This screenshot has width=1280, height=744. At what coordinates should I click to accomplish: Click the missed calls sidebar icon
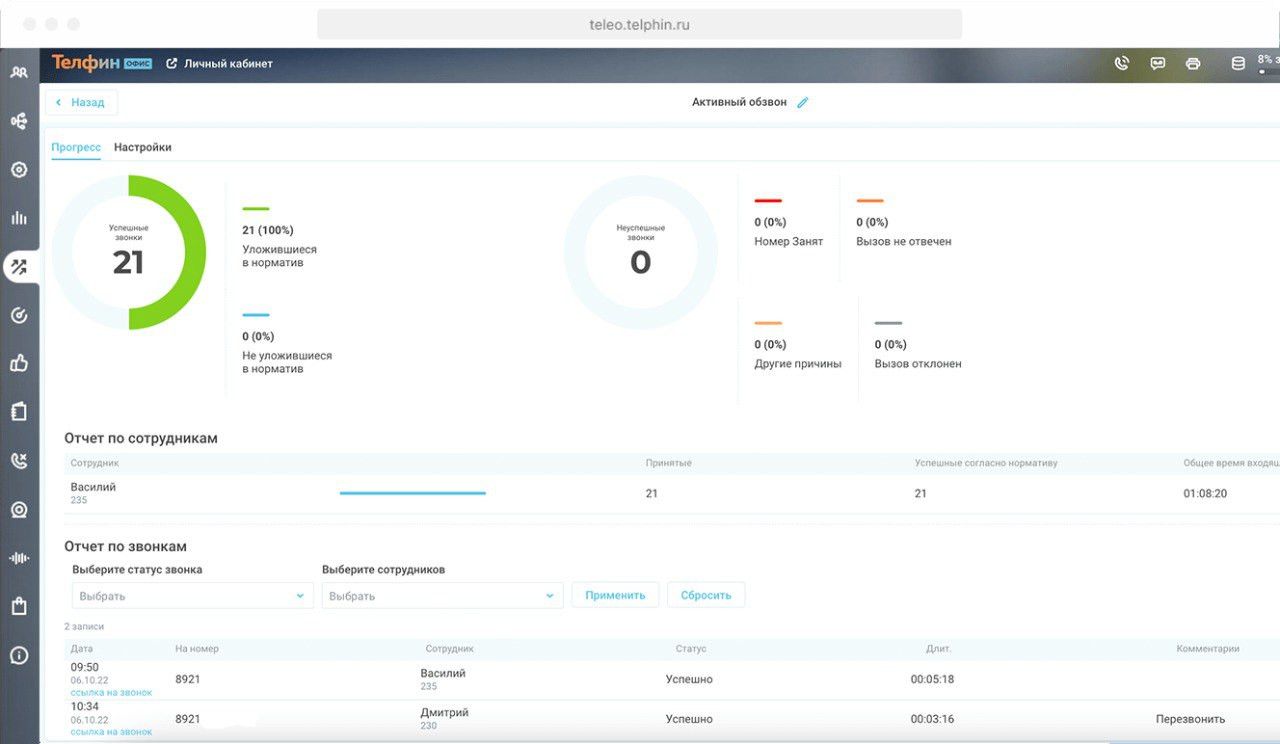[x=19, y=461]
